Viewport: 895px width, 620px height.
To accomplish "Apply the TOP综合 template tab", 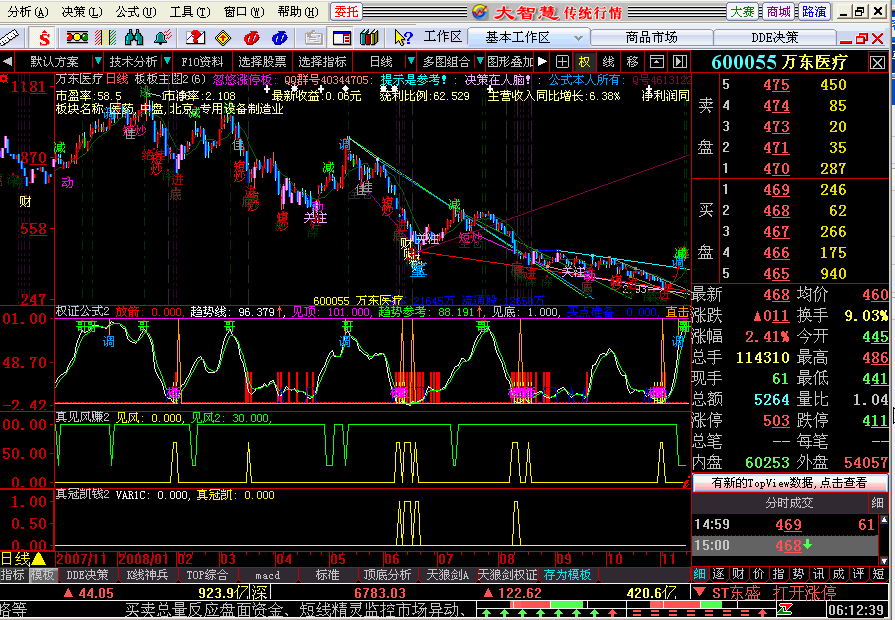I will pyautogui.click(x=207, y=575).
